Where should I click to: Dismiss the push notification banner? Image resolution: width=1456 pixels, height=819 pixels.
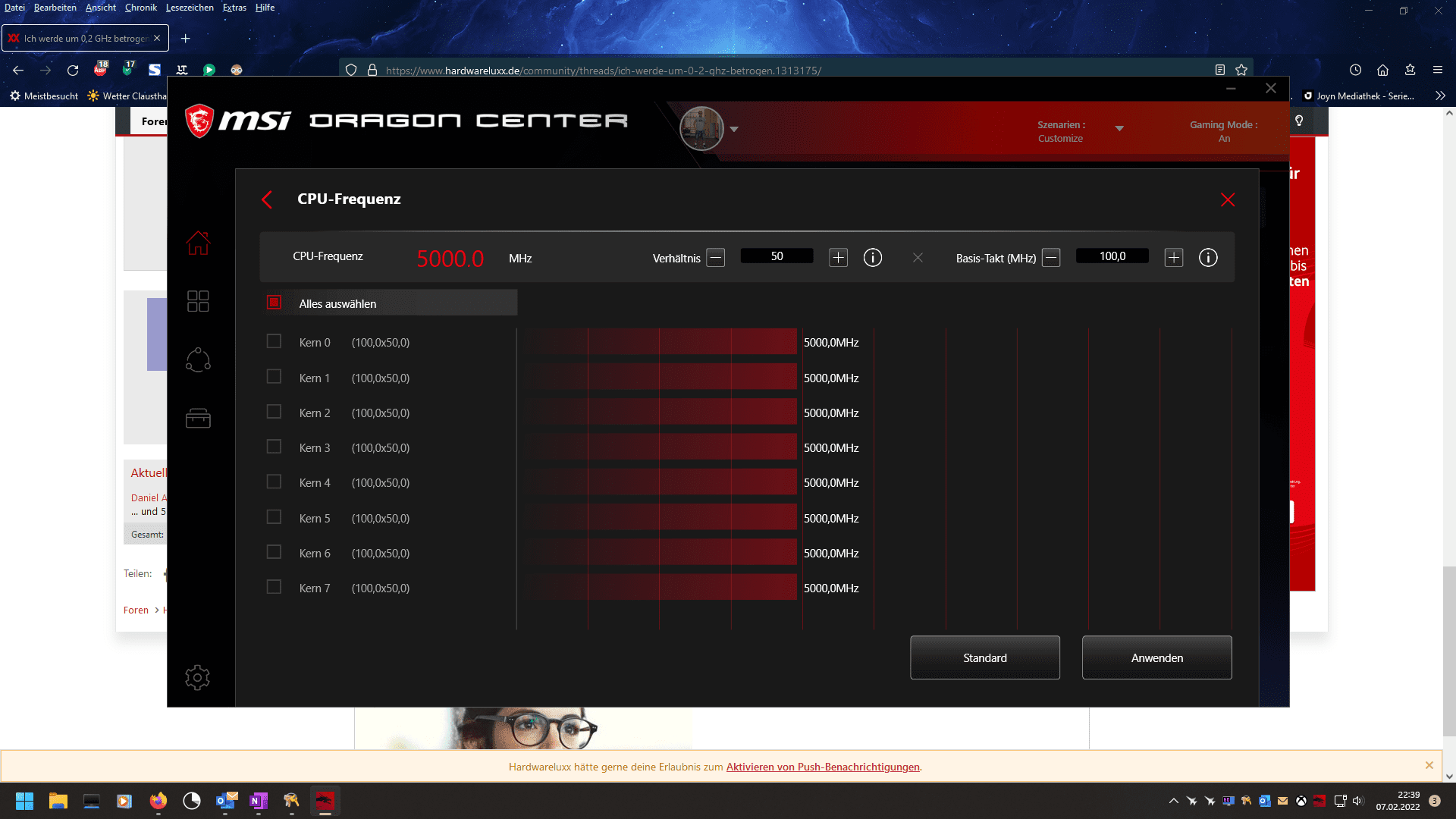click(1429, 765)
